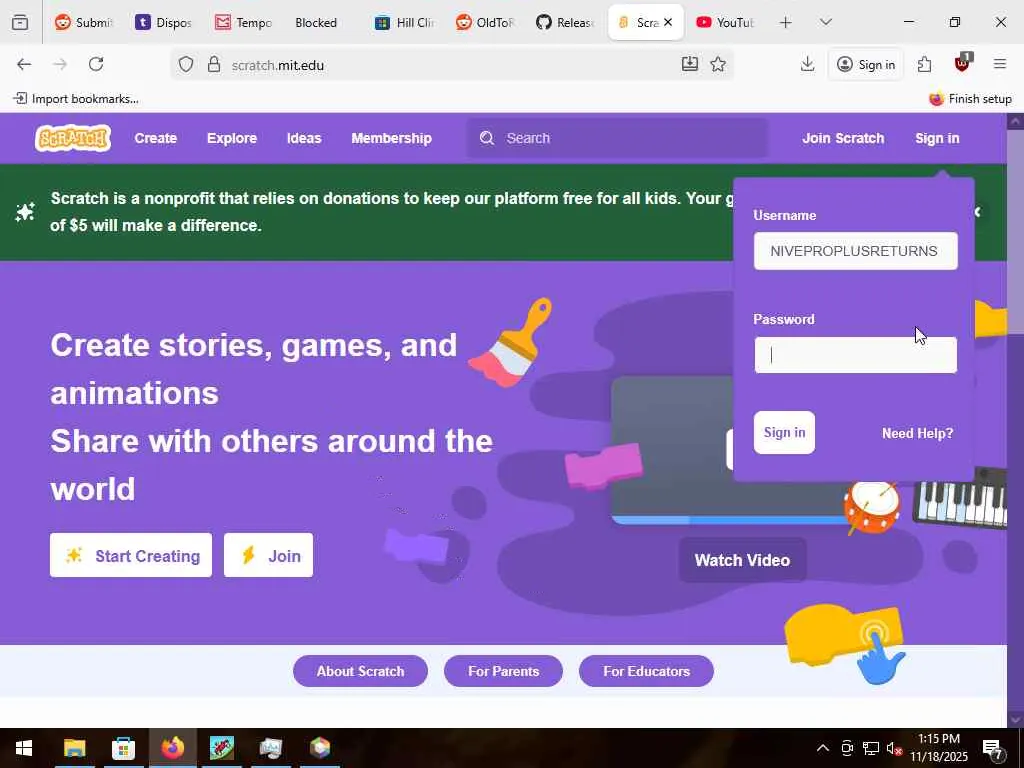Submit login with white Sign in button

point(784,432)
